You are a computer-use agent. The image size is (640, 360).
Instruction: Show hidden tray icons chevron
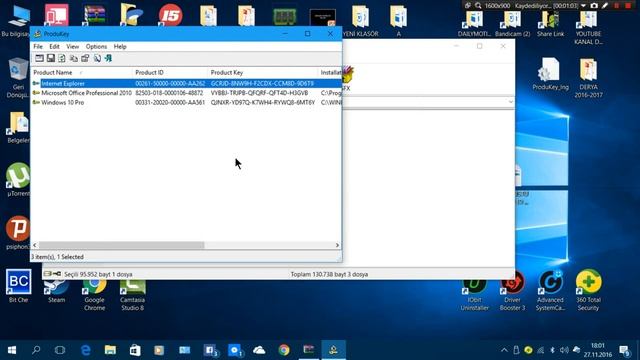coord(504,350)
